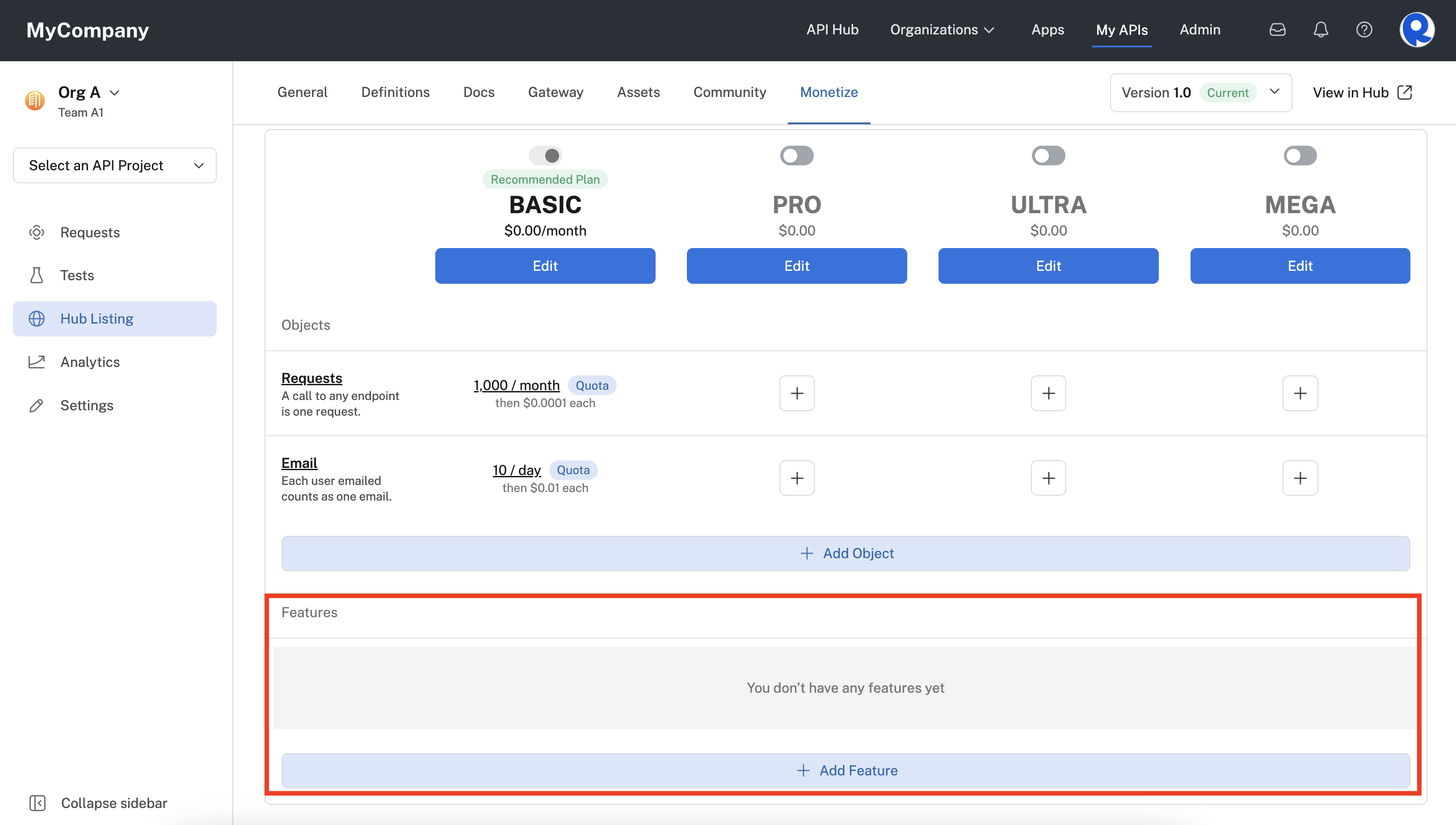This screenshot has width=1456, height=825.
Task: Expand the Version 1.0 dropdown
Action: [1275, 92]
